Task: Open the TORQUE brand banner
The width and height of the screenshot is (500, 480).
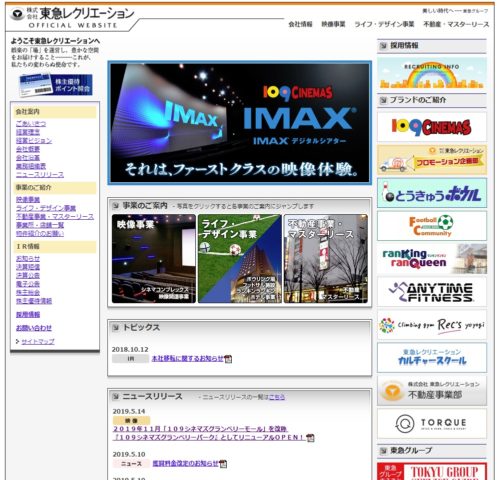Action: tap(432, 424)
